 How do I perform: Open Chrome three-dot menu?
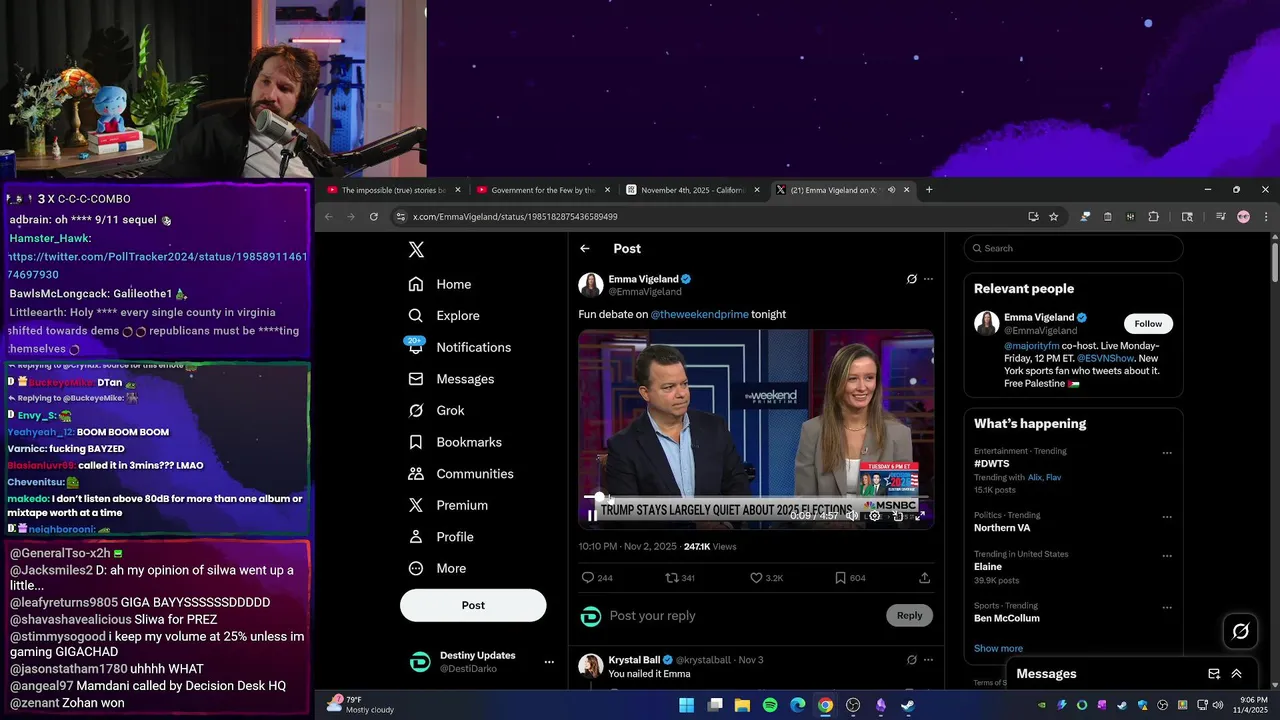point(1266,217)
